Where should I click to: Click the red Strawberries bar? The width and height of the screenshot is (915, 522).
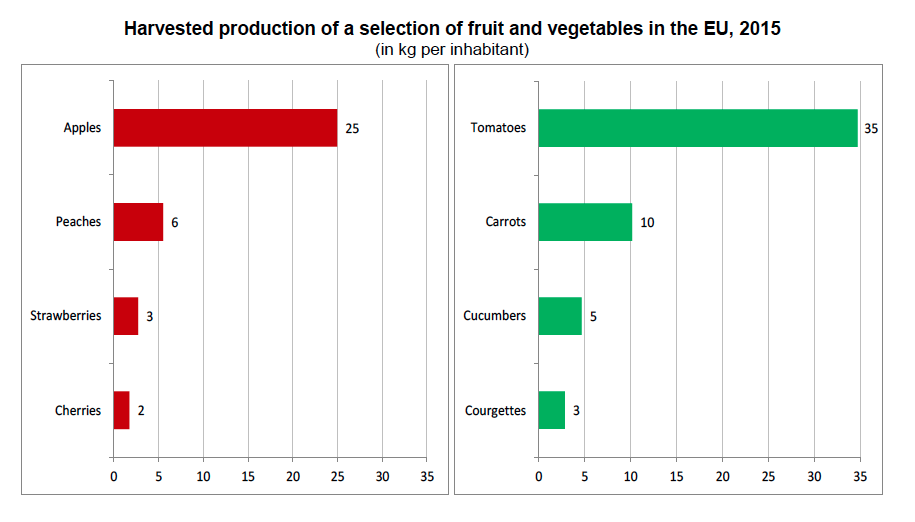(125, 316)
